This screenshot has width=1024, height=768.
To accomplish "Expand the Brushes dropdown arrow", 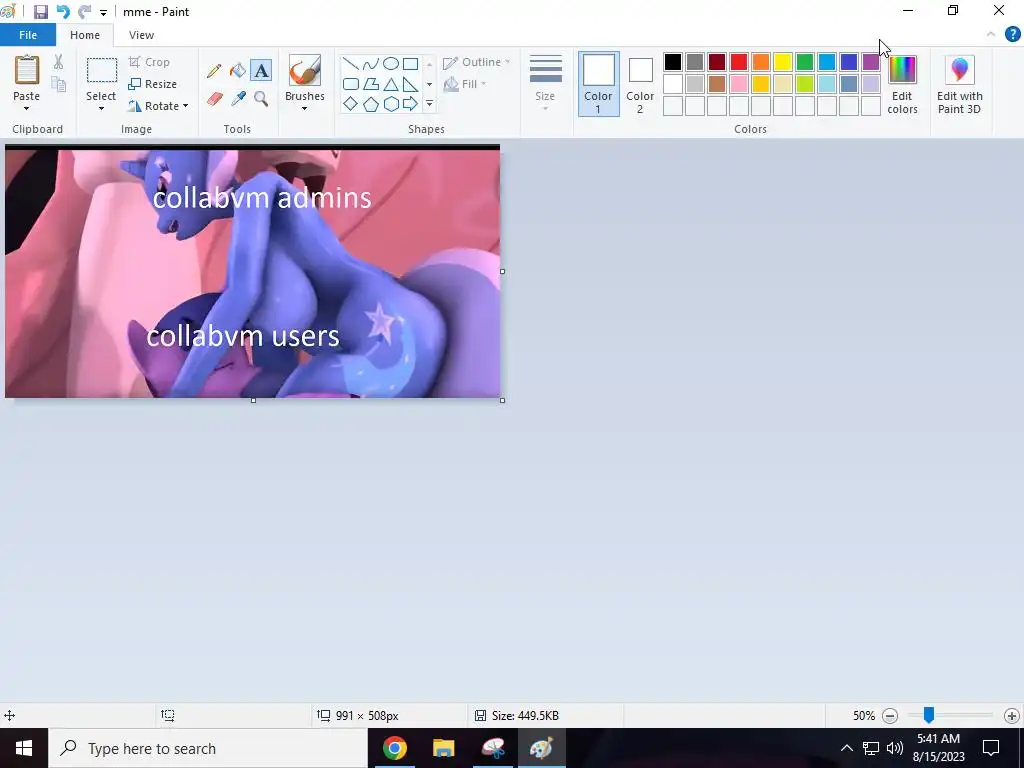I will (304, 109).
